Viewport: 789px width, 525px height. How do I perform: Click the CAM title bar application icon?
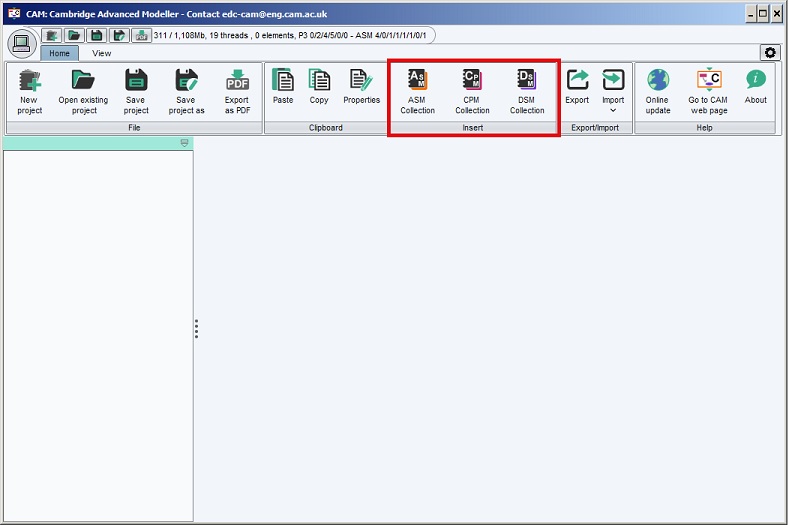coord(15,14)
